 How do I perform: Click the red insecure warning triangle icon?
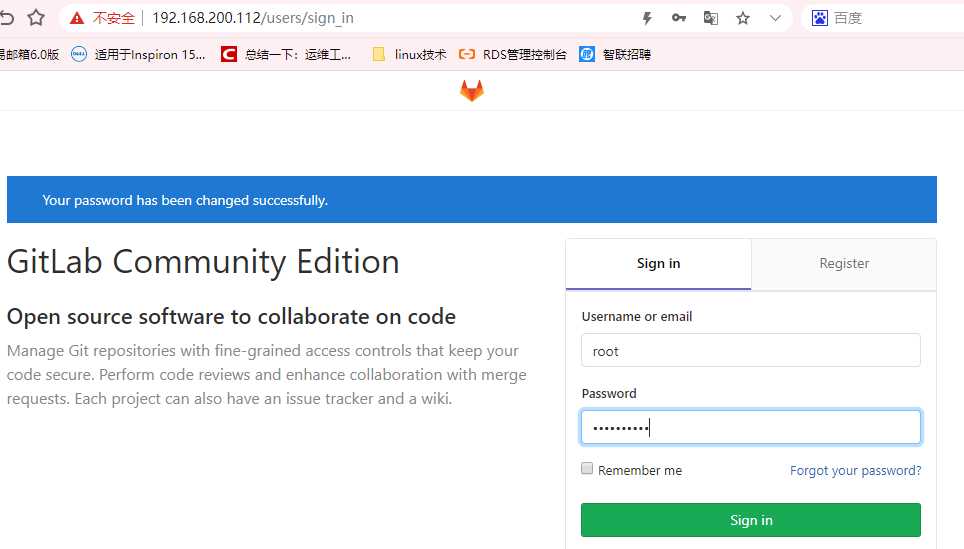tap(77, 18)
